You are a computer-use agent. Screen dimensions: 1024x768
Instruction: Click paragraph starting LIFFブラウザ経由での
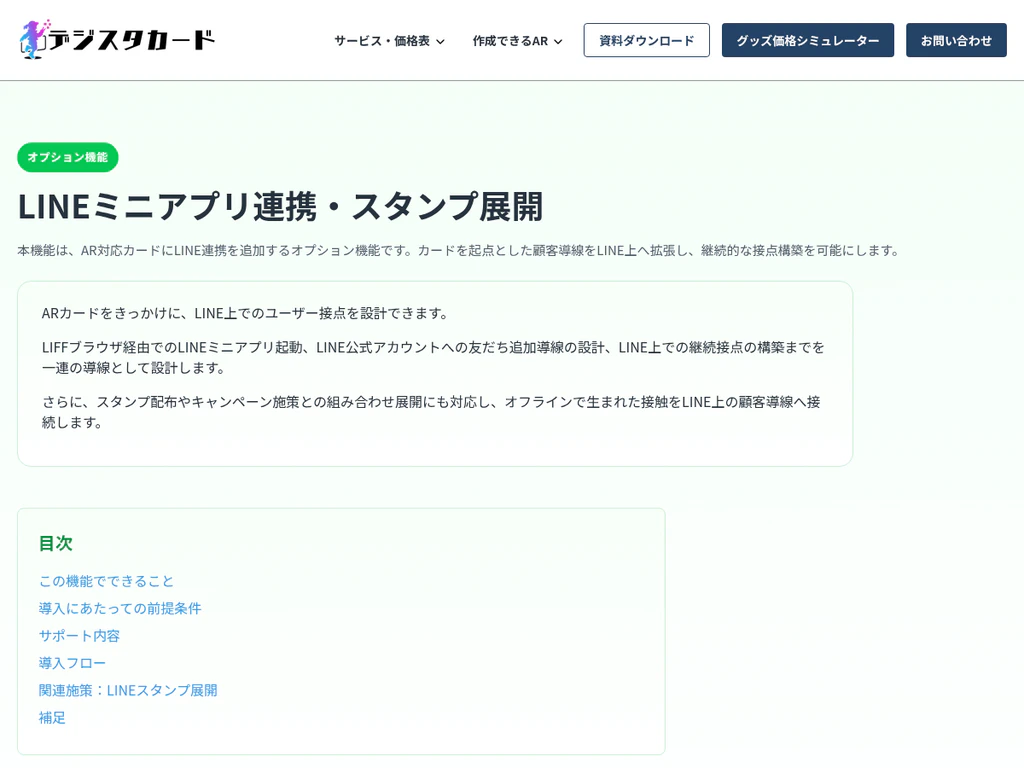(x=433, y=357)
